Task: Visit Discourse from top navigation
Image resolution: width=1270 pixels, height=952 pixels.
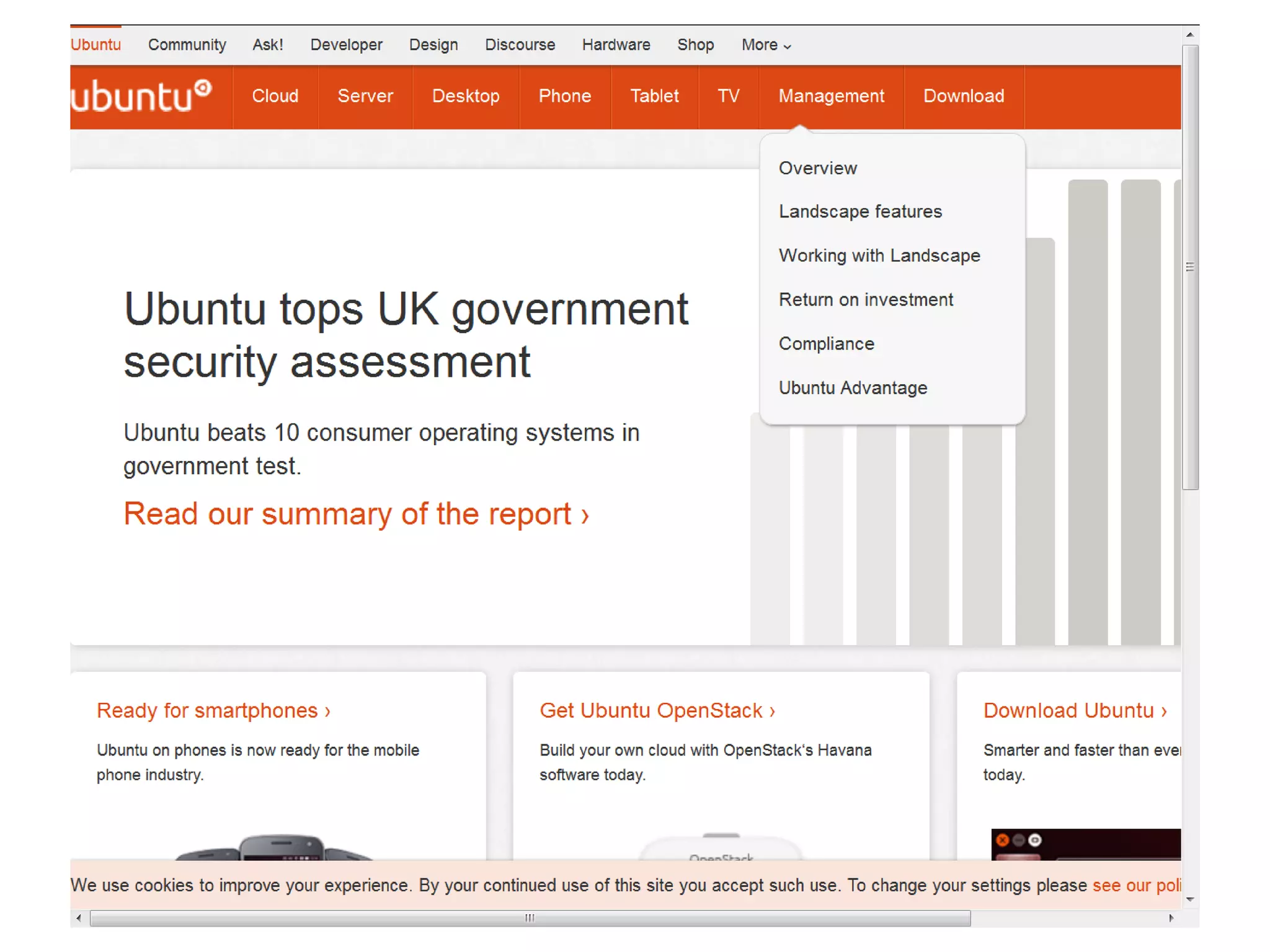Action: pos(520,45)
